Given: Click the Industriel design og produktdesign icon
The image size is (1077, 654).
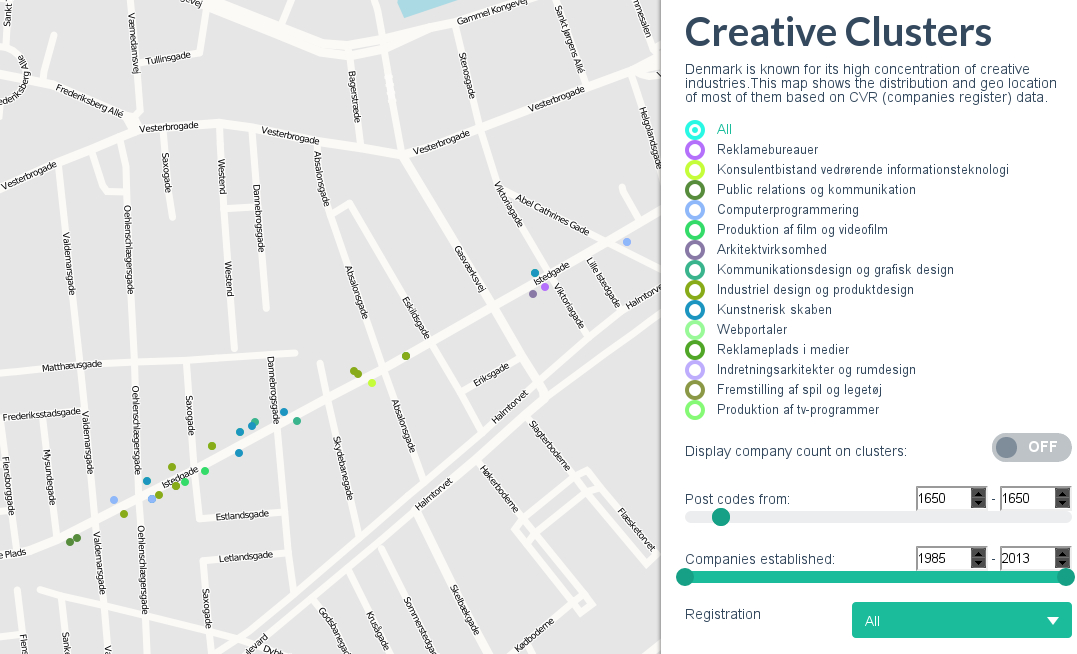Looking at the screenshot, I should [x=695, y=290].
